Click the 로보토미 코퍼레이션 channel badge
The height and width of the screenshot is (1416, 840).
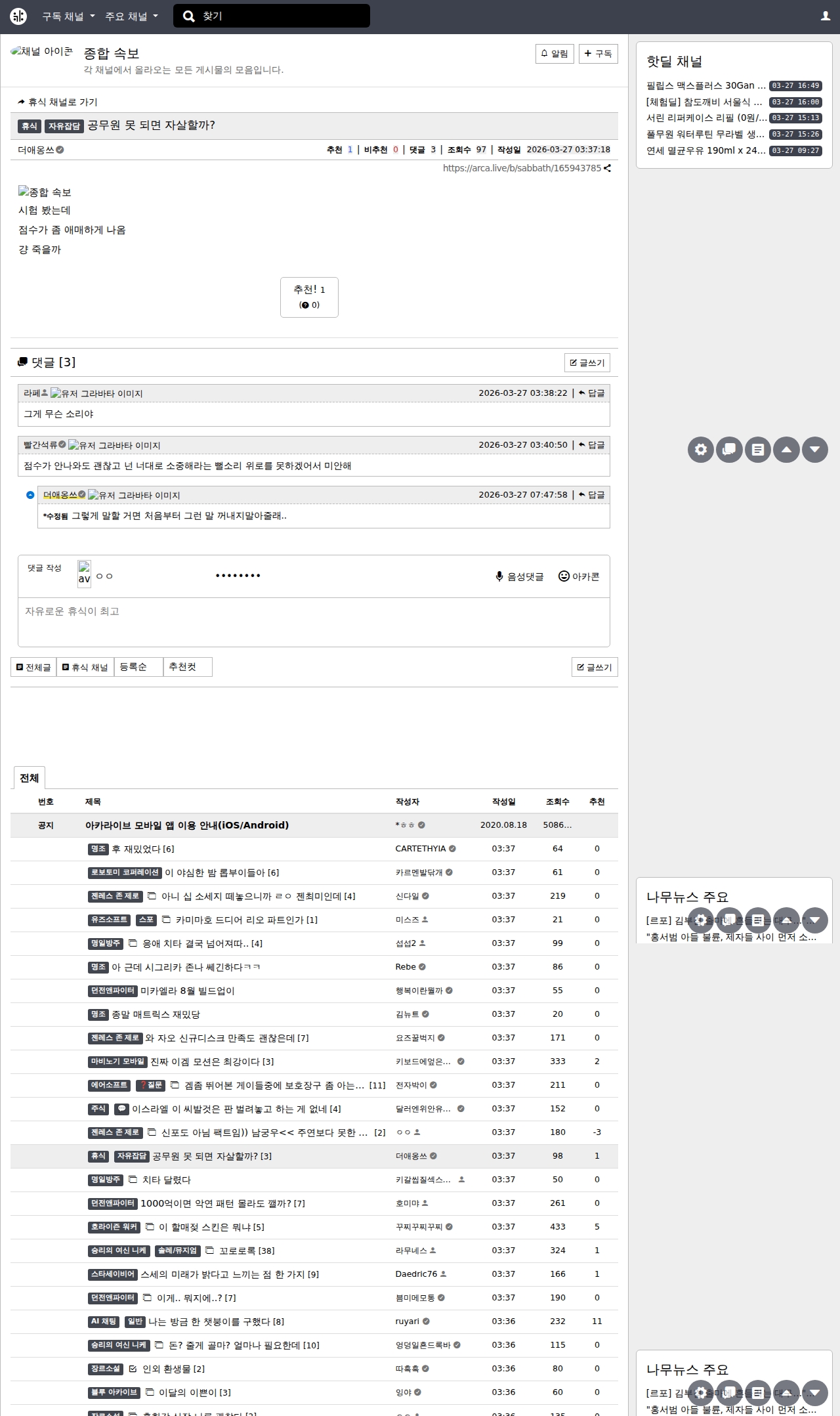tap(125, 872)
